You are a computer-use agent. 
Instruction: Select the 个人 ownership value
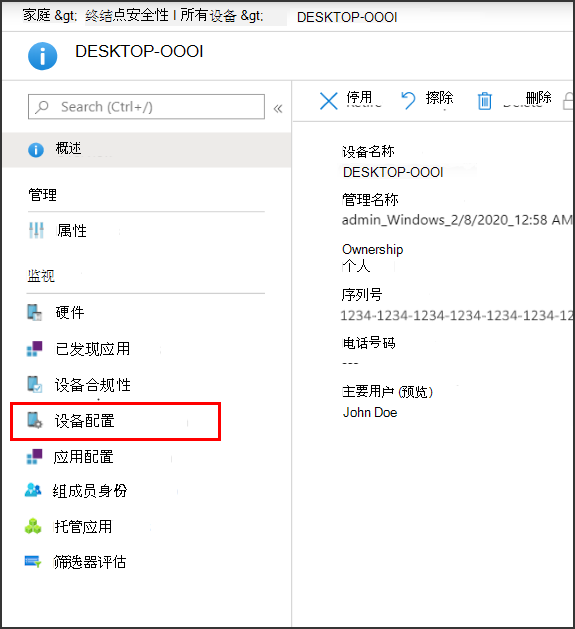coord(356,266)
